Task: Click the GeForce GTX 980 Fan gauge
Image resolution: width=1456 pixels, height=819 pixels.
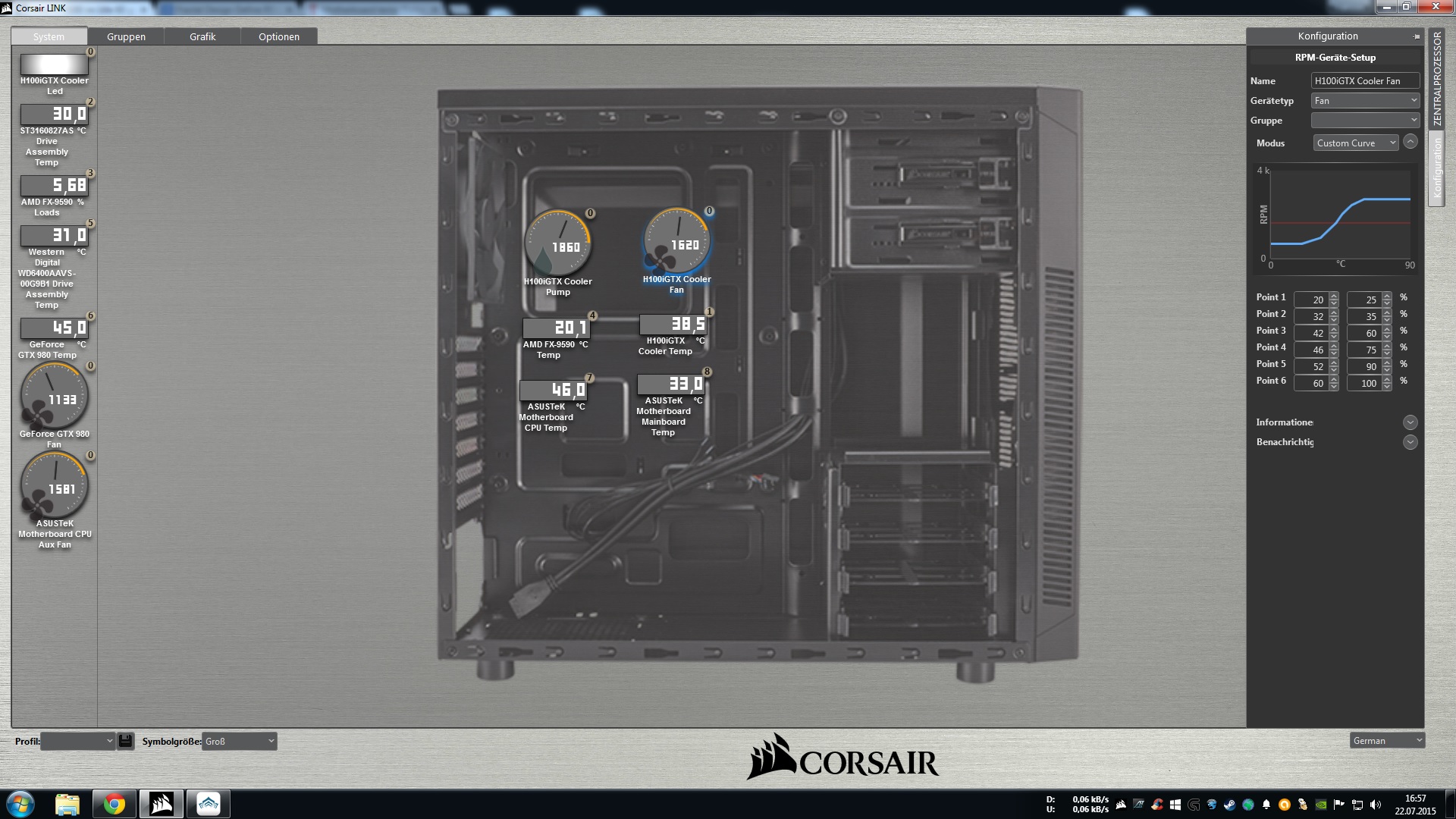Action: click(54, 396)
